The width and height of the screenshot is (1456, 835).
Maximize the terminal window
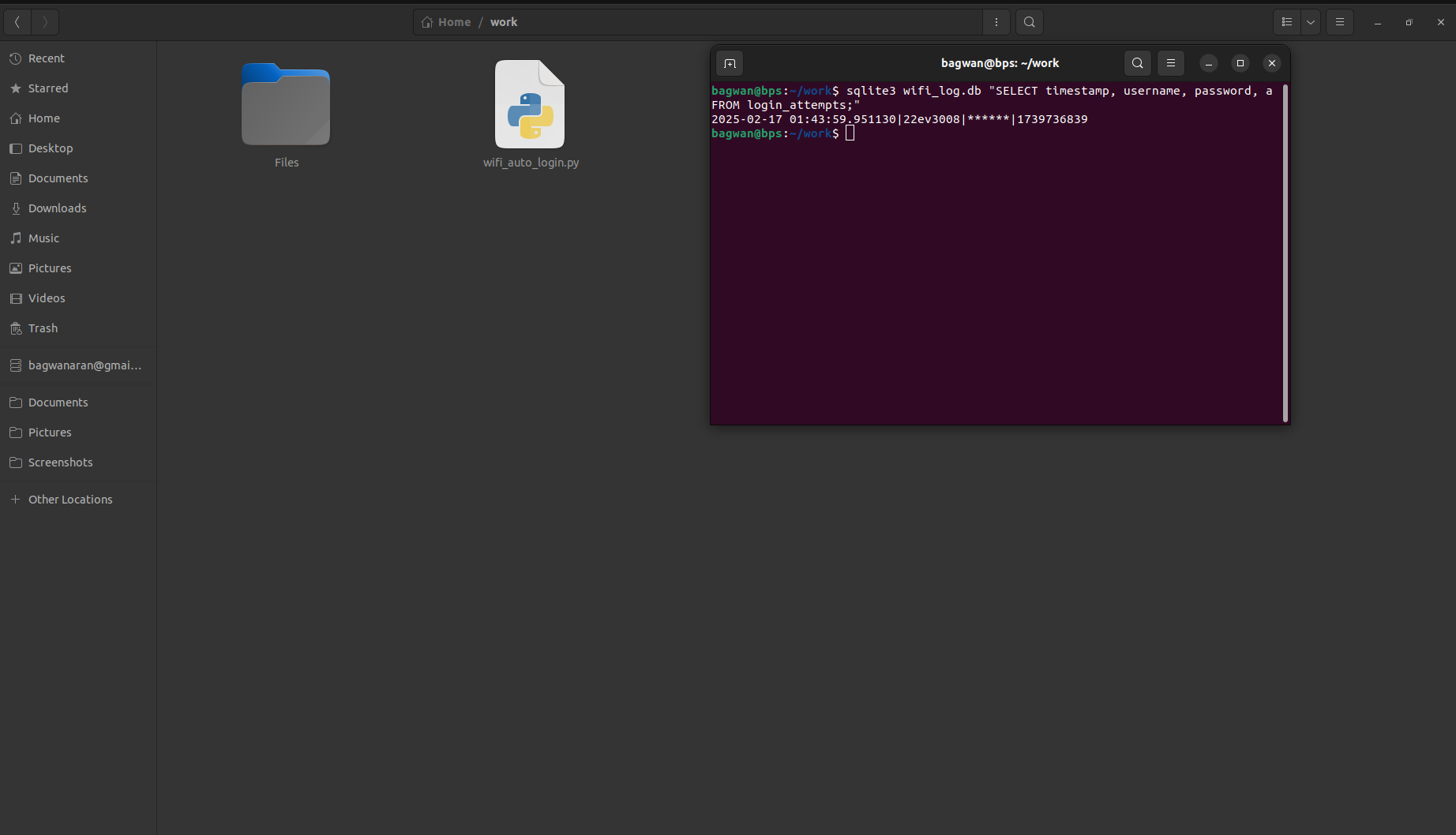click(x=1240, y=63)
